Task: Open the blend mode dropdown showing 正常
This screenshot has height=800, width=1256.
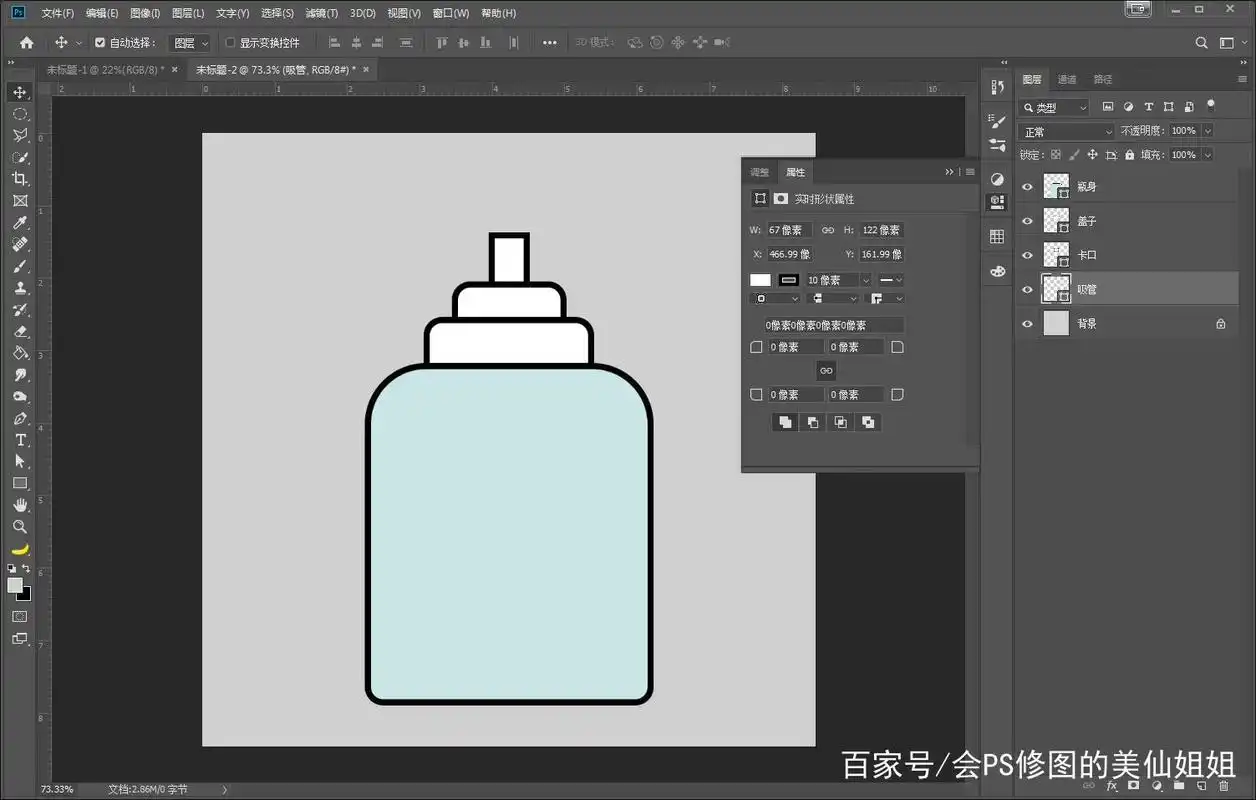Action: tap(1065, 130)
